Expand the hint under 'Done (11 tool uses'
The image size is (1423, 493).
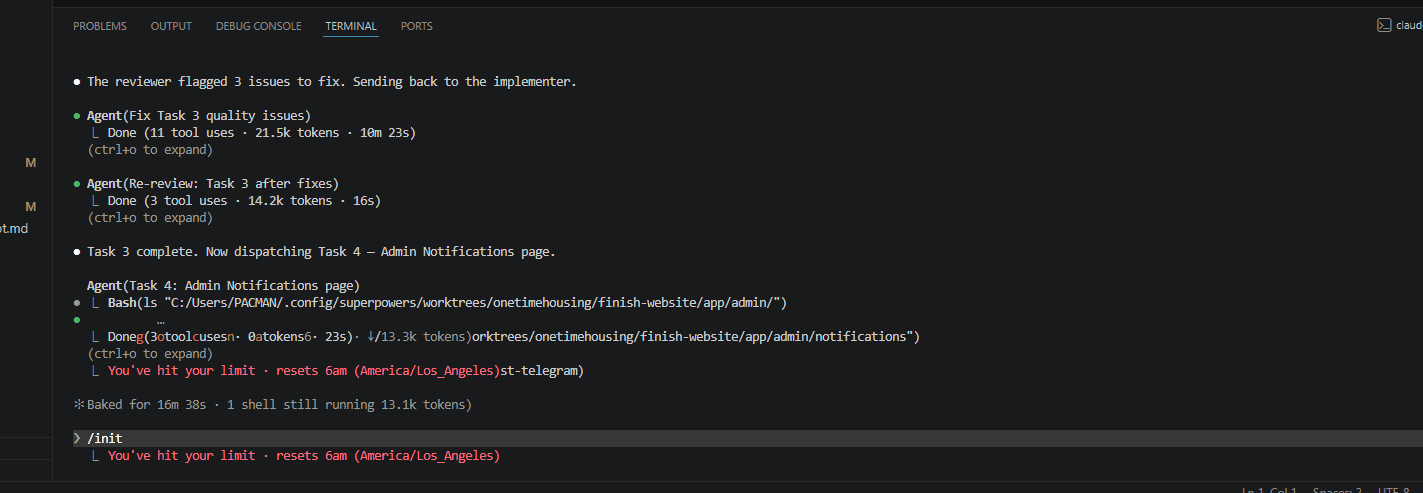coord(150,150)
